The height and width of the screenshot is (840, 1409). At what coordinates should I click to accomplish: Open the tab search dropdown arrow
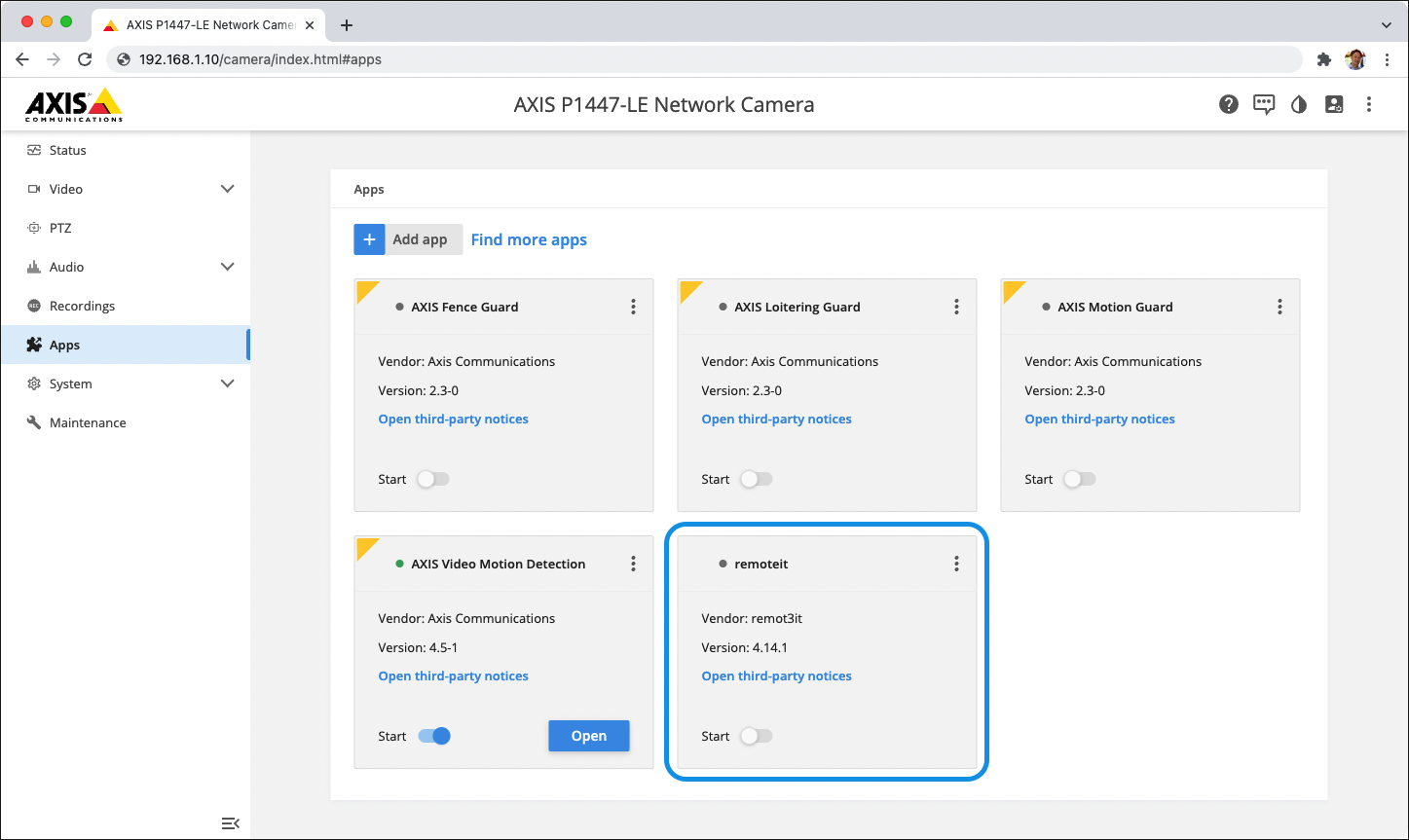pos(1387,24)
